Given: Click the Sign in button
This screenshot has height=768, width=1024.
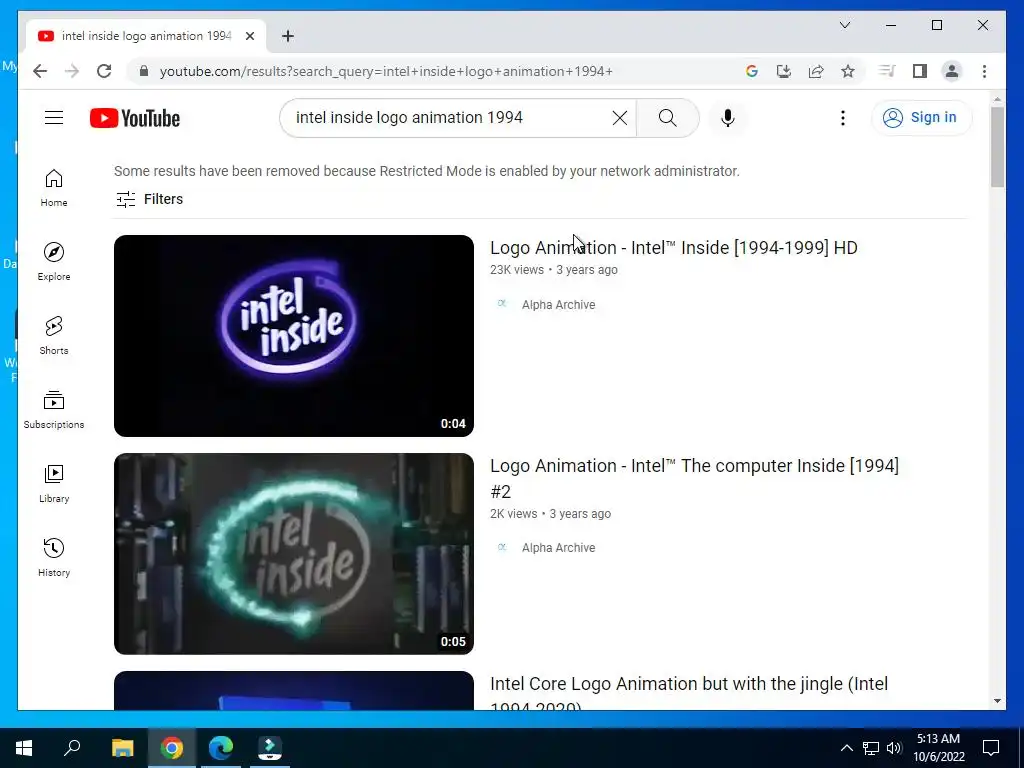Looking at the screenshot, I should point(921,118).
